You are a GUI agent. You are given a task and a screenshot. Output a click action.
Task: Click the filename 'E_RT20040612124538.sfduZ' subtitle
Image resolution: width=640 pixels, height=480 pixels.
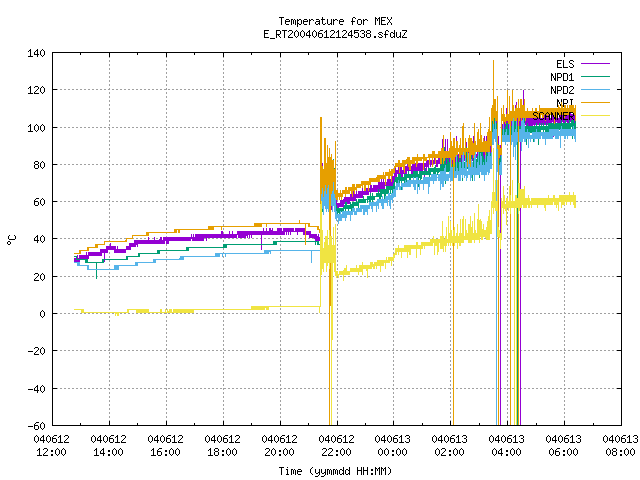click(335, 34)
